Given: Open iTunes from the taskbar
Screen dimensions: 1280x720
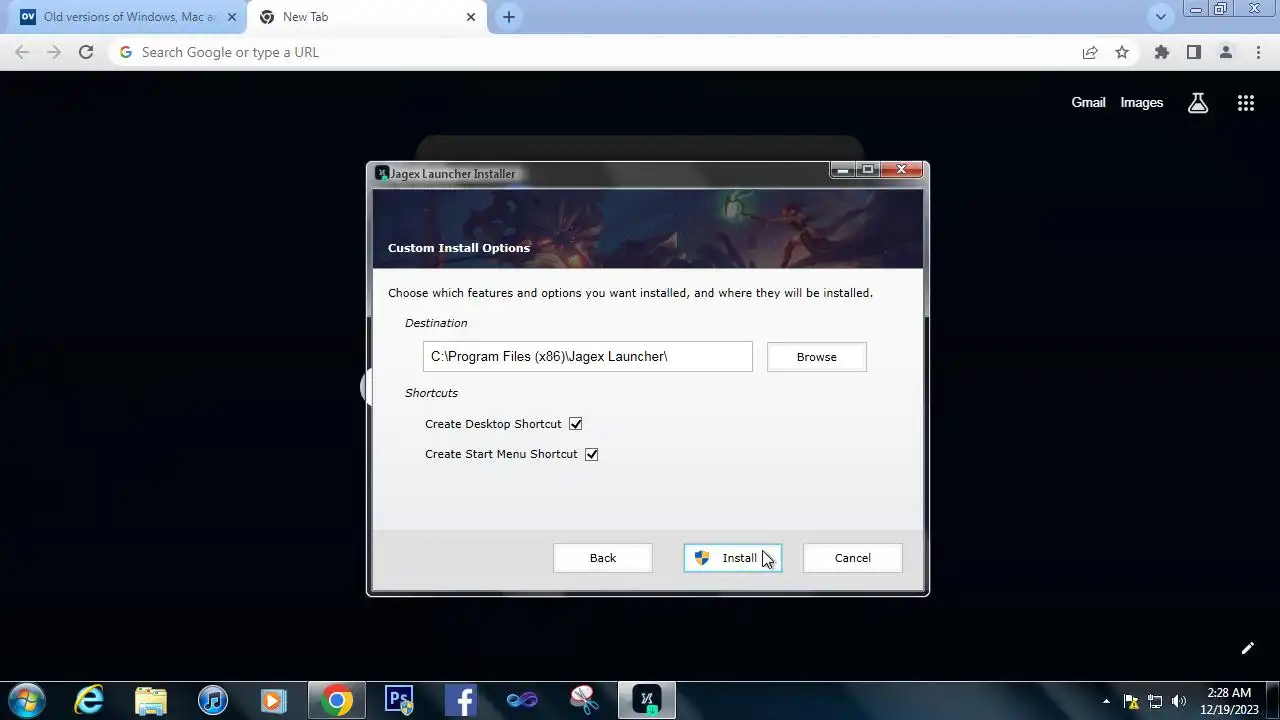Looking at the screenshot, I should [x=213, y=700].
